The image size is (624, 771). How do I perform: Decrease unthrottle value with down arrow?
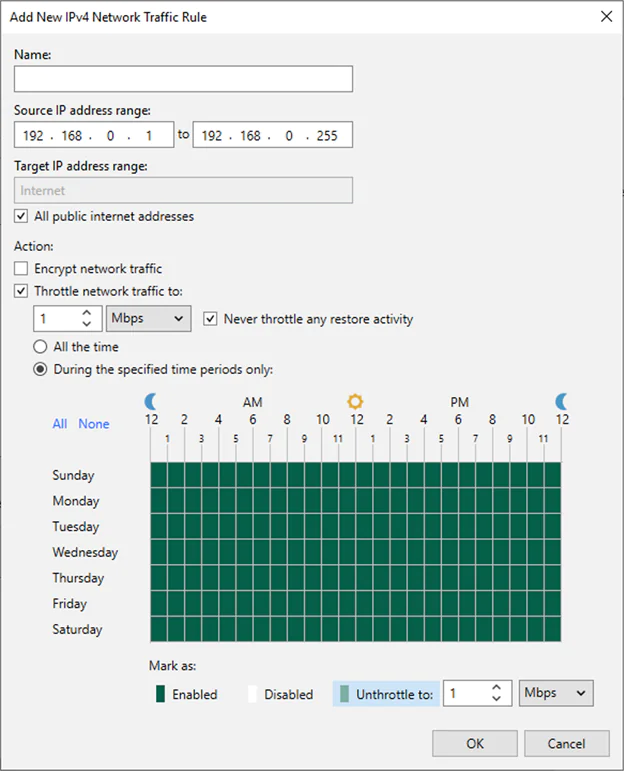(497, 700)
